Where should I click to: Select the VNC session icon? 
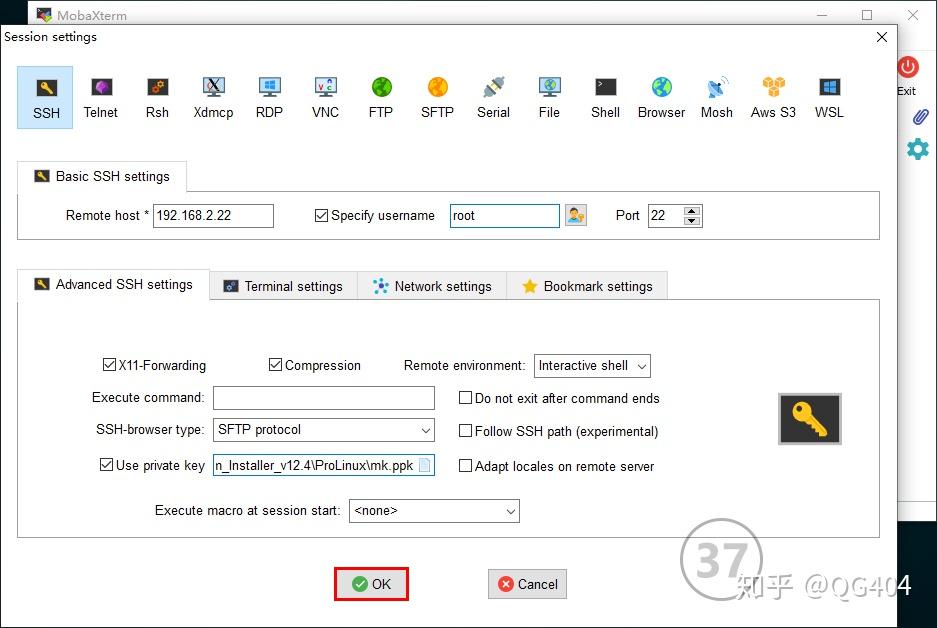[x=325, y=97]
